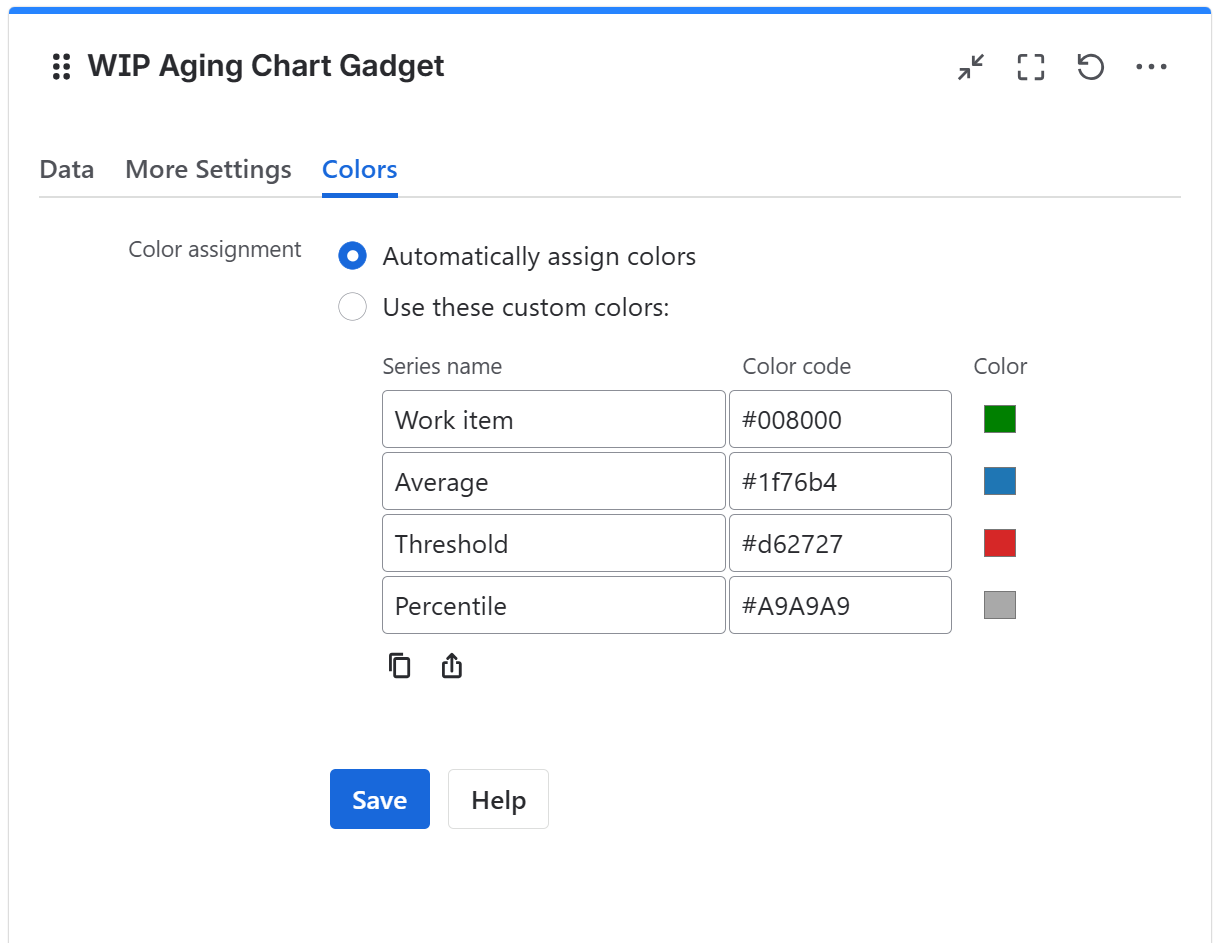Viewport: 1222px width, 943px height.
Task: Copy the color series list
Action: point(399,665)
